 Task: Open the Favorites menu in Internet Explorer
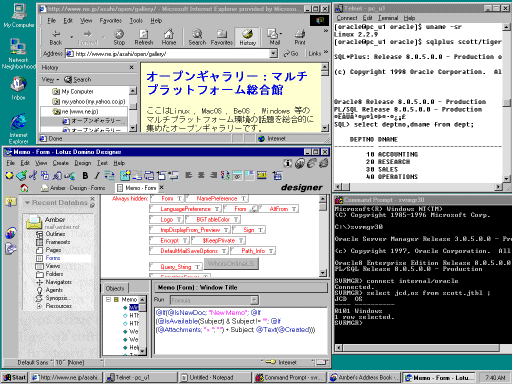pos(110,21)
